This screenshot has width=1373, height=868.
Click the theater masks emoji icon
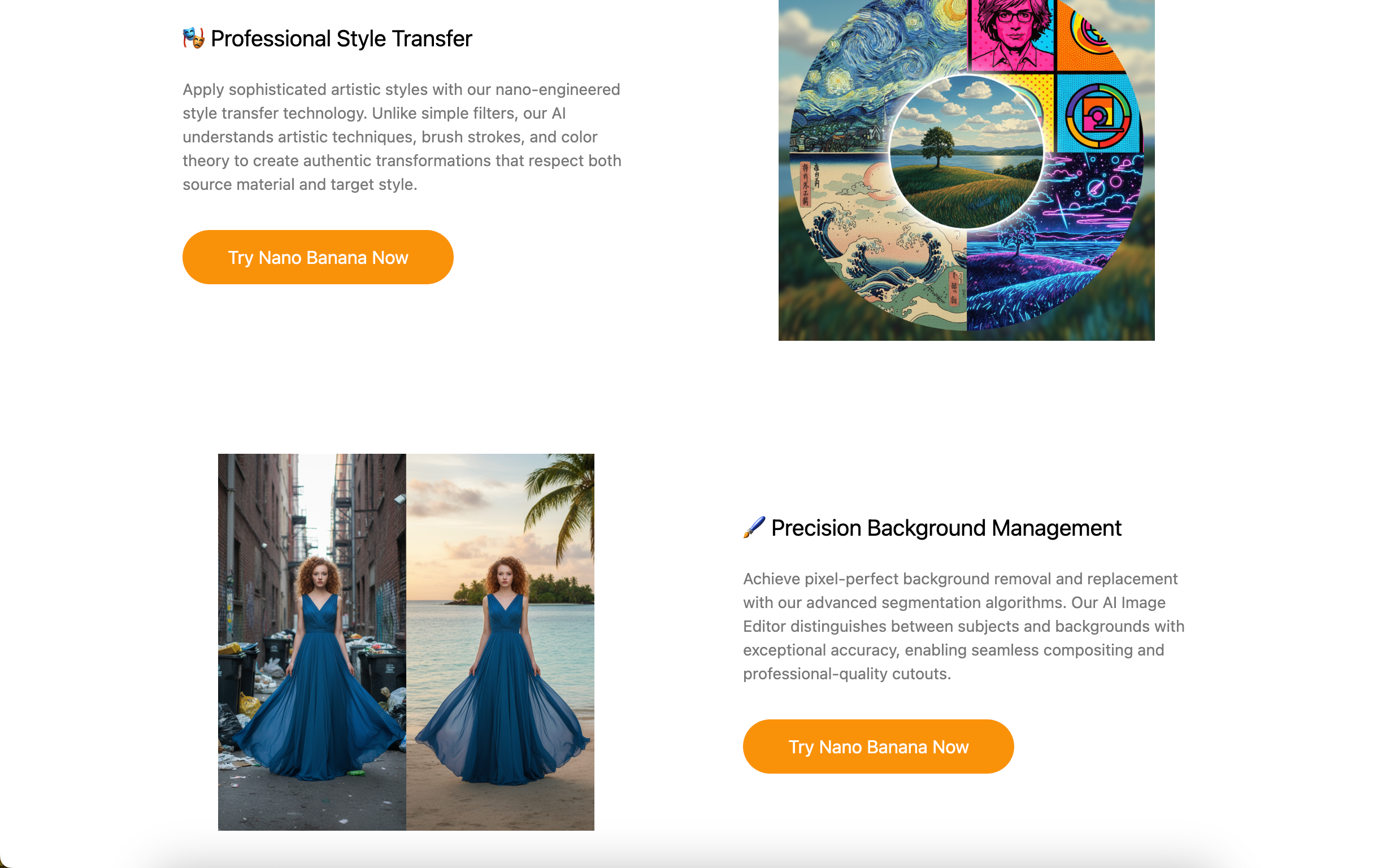coord(193,38)
